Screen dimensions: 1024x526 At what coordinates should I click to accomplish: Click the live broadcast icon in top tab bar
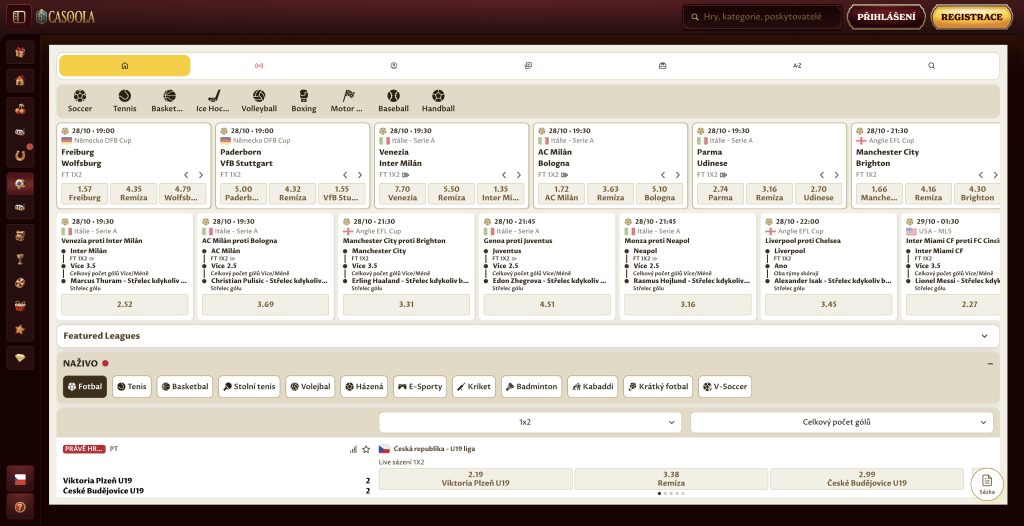click(x=259, y=65)
